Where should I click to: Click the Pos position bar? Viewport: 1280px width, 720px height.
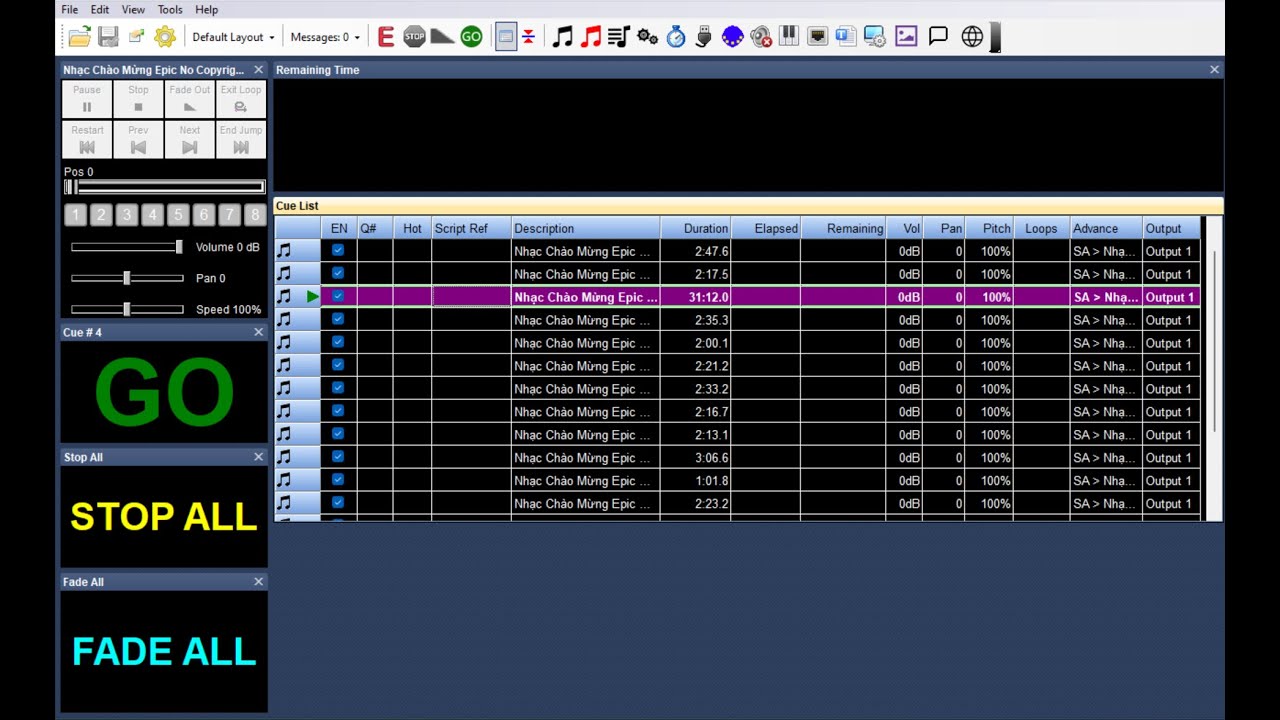pyautogui.click(x=164, y=187)
